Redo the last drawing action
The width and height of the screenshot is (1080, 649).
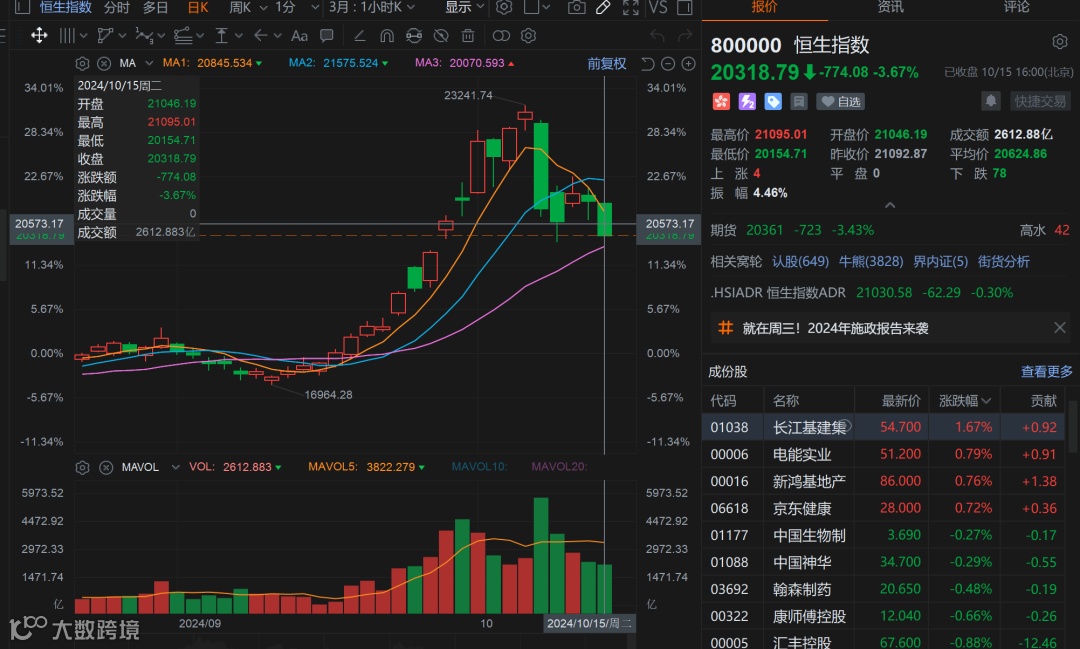click(x=685, y=36)
